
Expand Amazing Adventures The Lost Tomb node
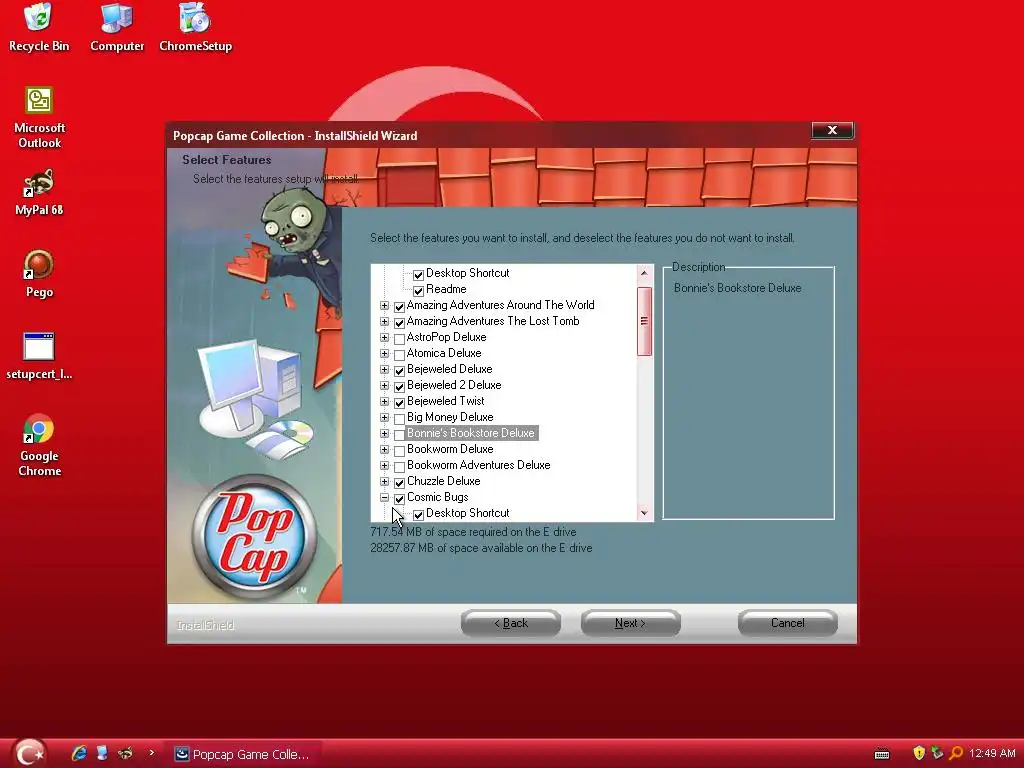click(x=385, y=321)
